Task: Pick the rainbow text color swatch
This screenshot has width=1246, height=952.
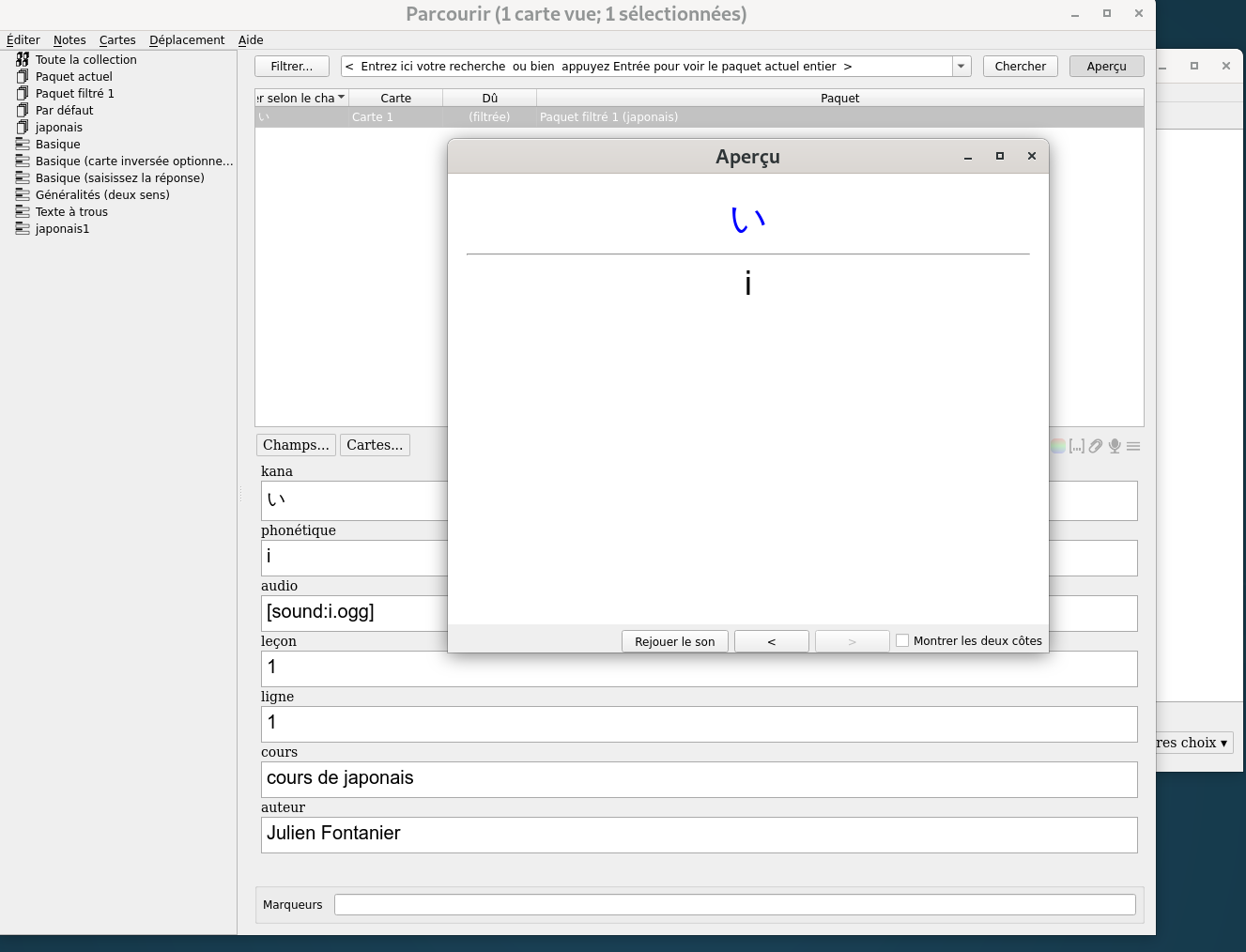Action: point(1058,446)
